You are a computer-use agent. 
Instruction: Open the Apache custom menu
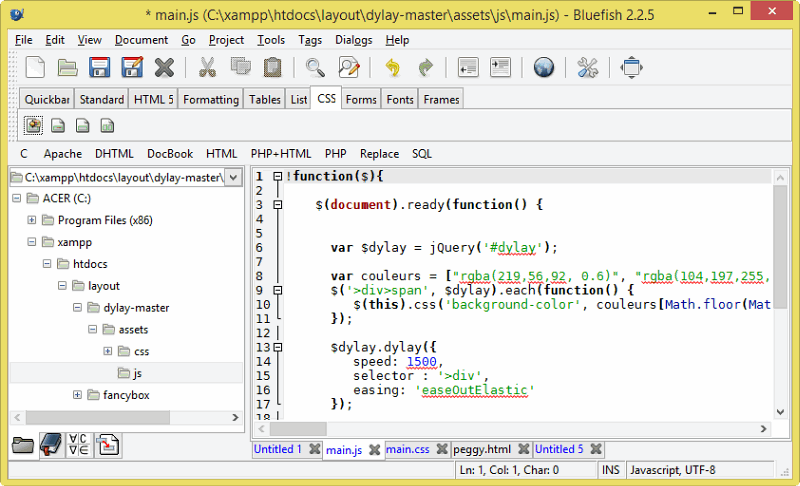(63, 154)
